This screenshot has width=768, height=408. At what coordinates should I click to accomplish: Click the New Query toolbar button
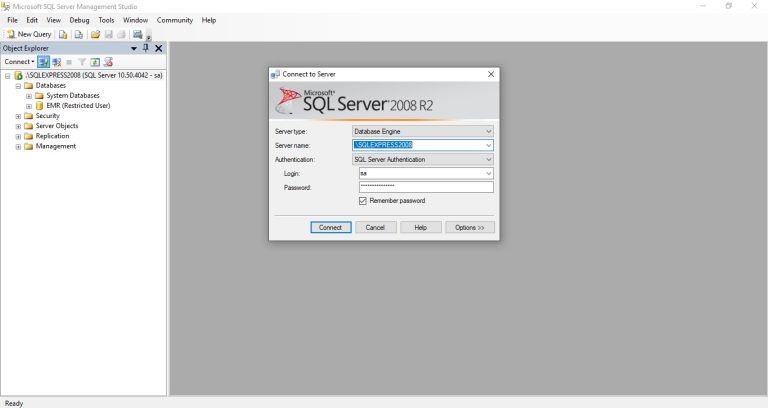click(29, 34)
